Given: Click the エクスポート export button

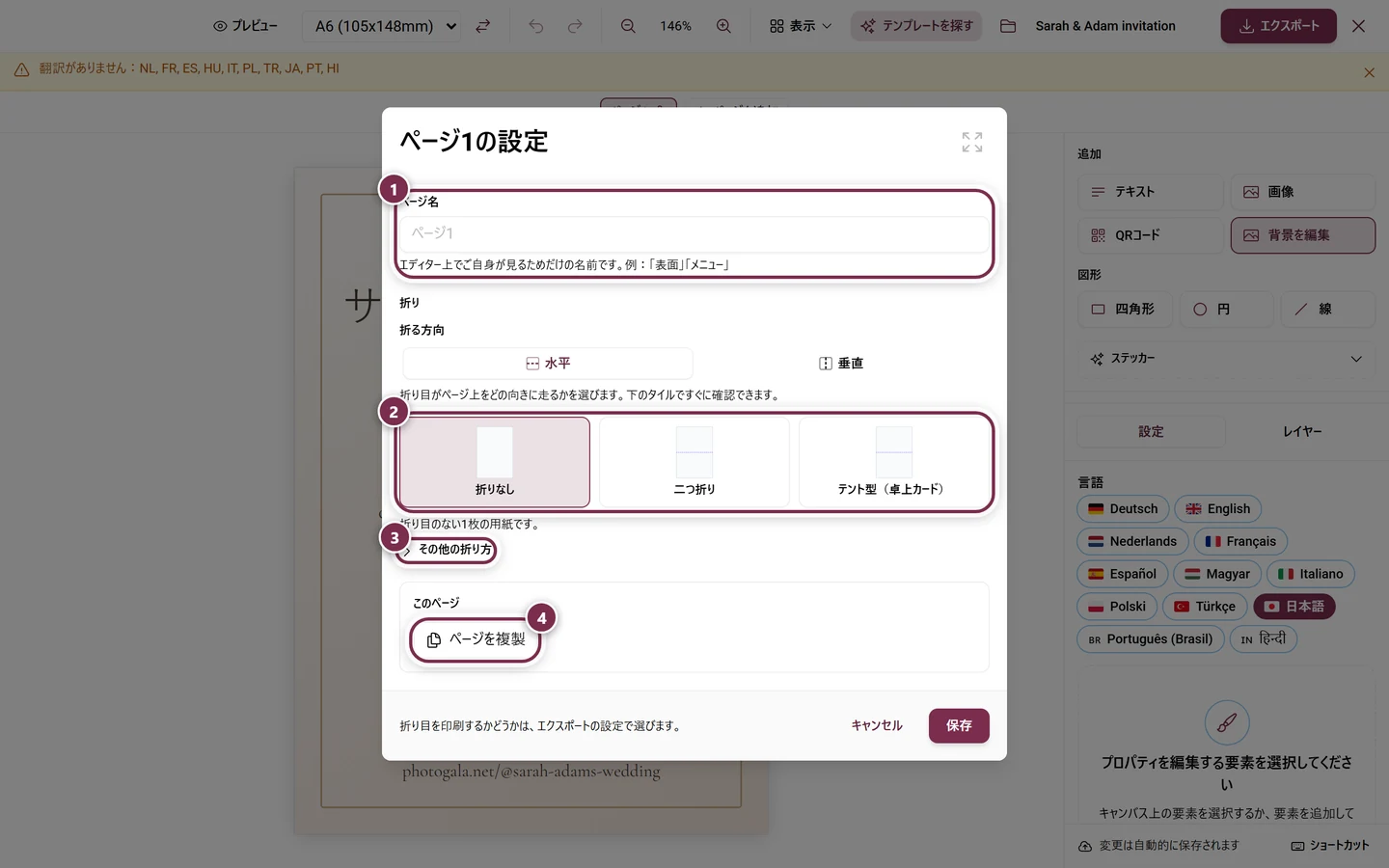Looking at the screenshot, I should click(1278, 26).
